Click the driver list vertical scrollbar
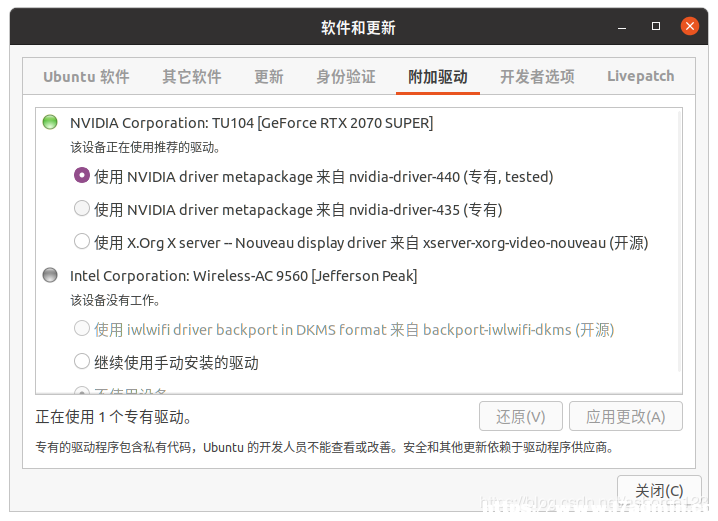The image size is (718, 521). [680, 241]
